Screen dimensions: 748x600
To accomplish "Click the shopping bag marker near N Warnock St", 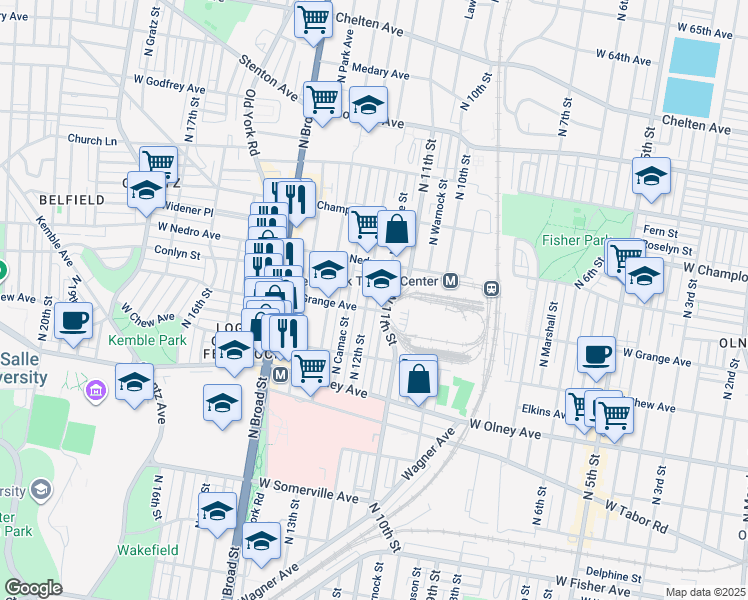I will click(x=396, y=232).
